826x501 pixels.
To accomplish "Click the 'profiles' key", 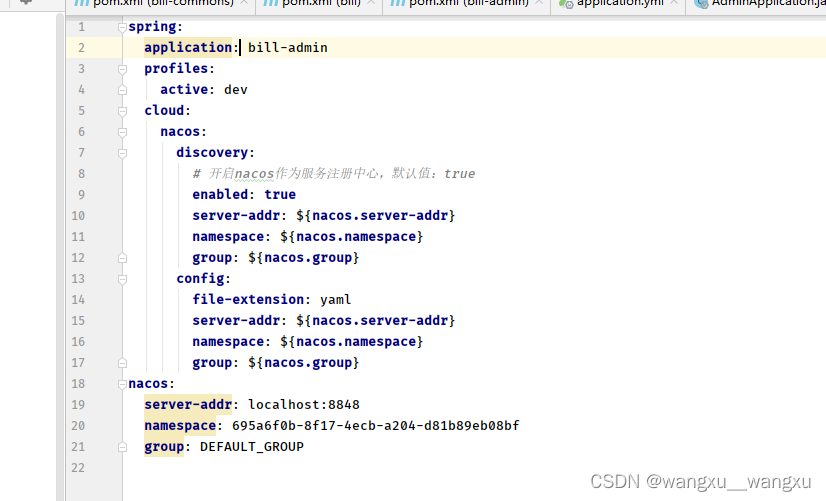I will (176, 68).
